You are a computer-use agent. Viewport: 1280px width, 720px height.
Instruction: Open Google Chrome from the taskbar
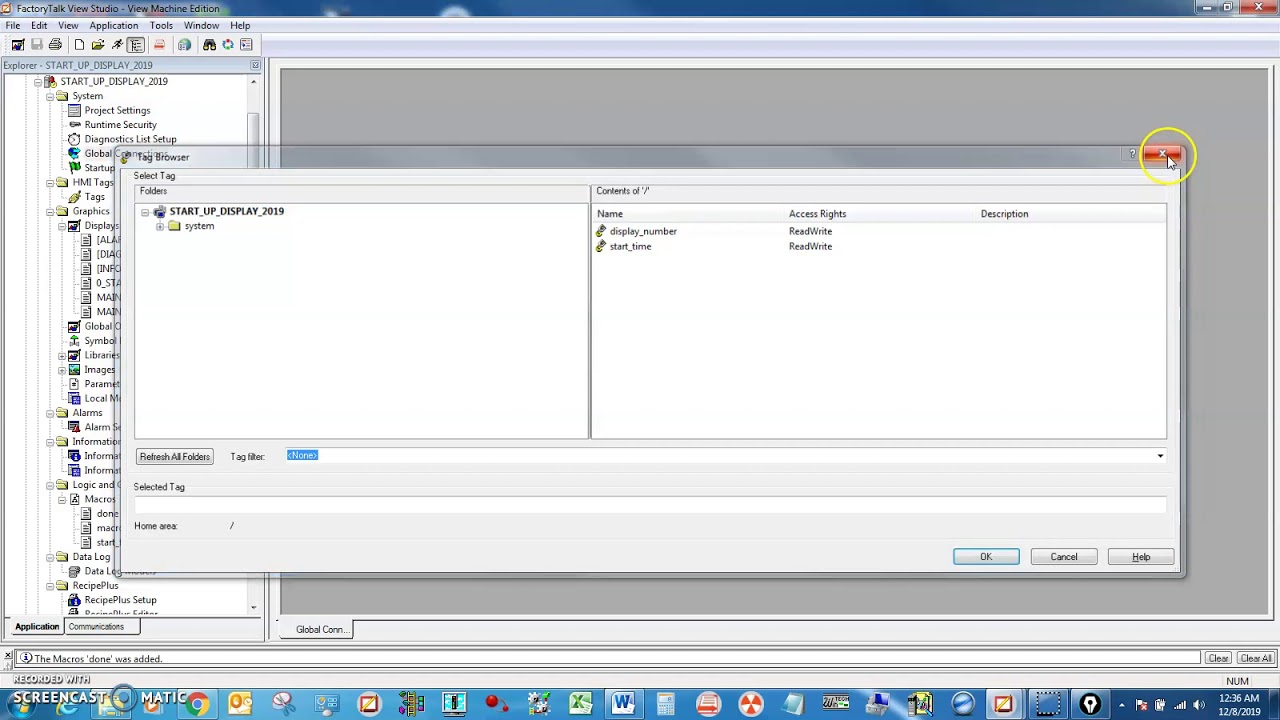point(197,704)
